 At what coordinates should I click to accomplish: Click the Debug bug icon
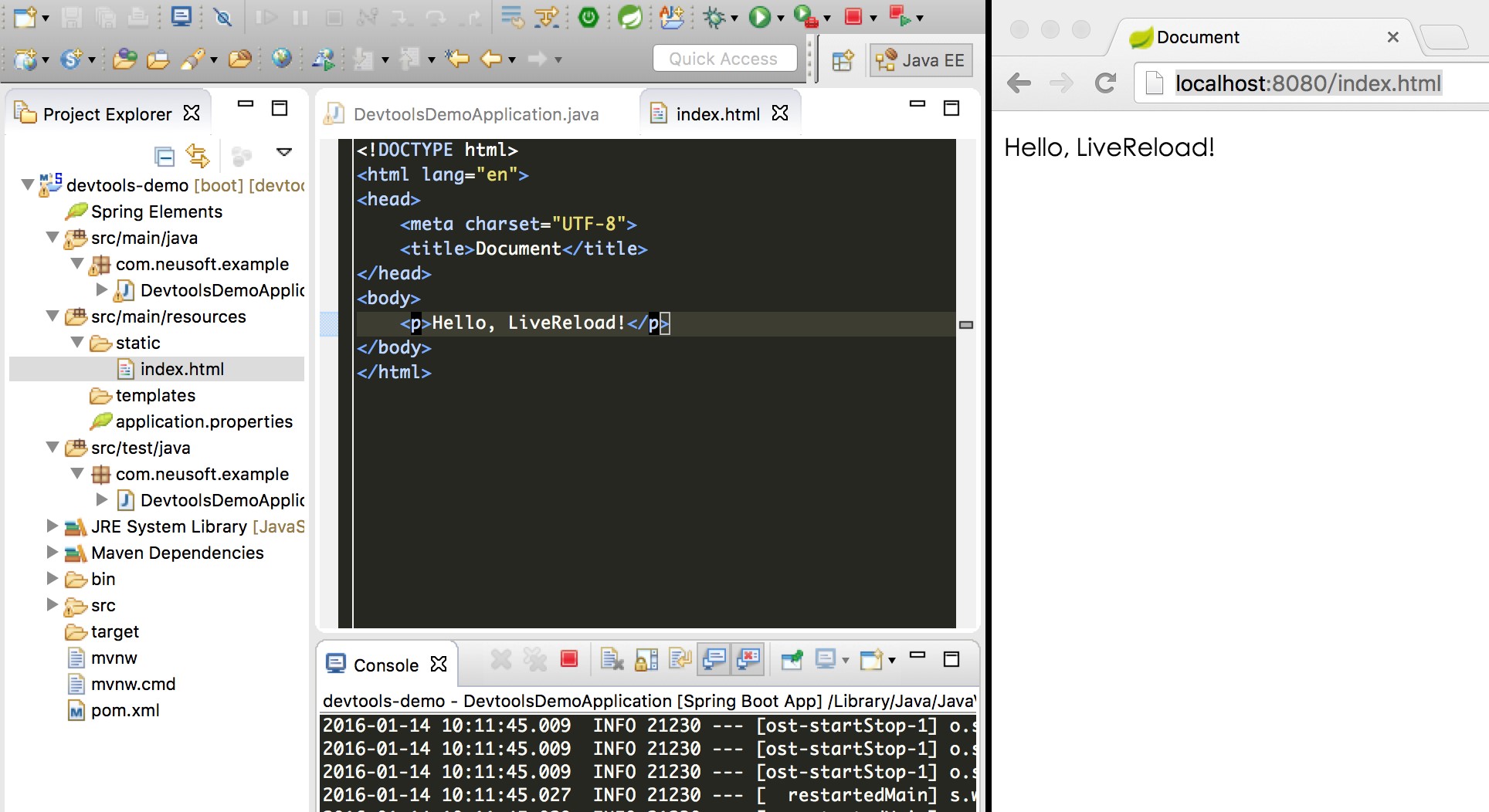click(714, 17)
